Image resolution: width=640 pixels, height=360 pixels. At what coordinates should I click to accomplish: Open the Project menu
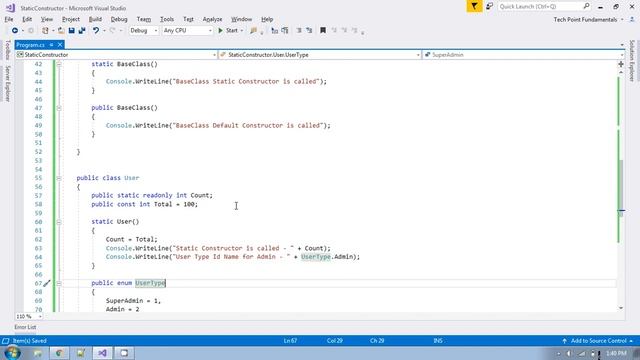[71, 19]
